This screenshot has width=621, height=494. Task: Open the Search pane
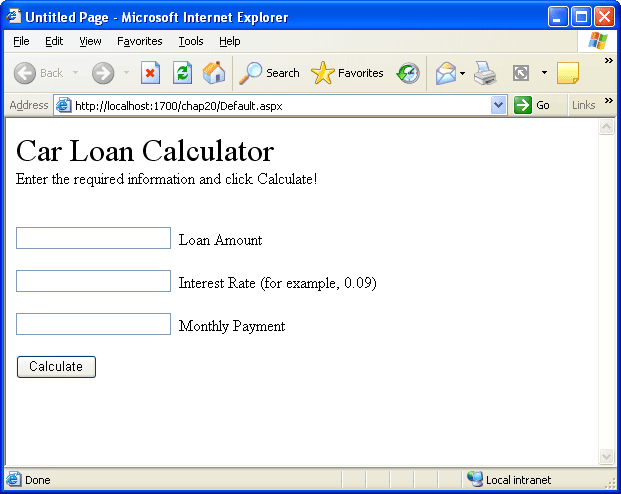coord(269,73)
